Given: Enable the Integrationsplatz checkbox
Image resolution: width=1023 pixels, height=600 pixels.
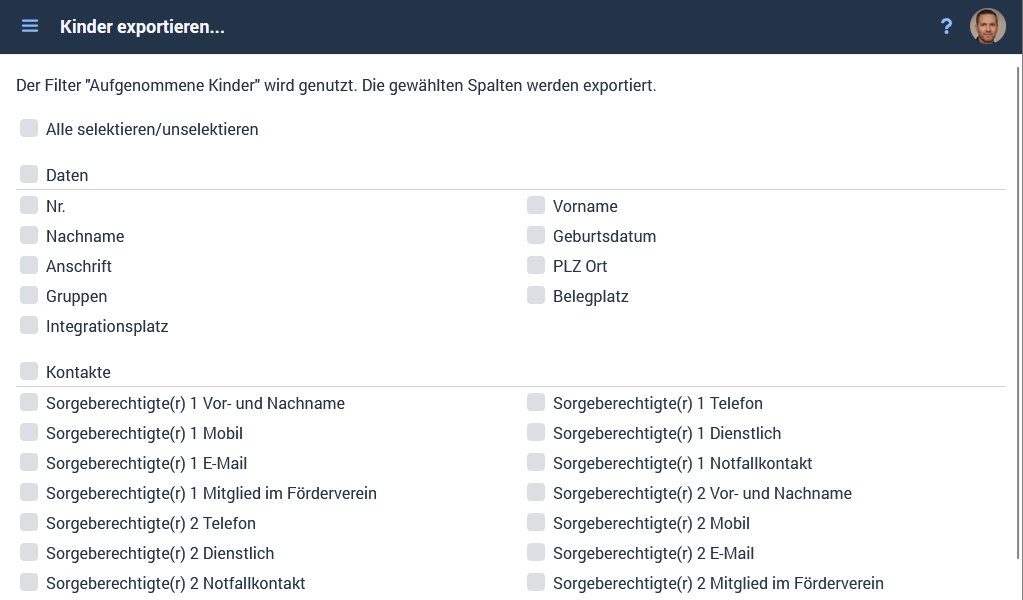Looking at the screenshot, I should pos(29,325).
